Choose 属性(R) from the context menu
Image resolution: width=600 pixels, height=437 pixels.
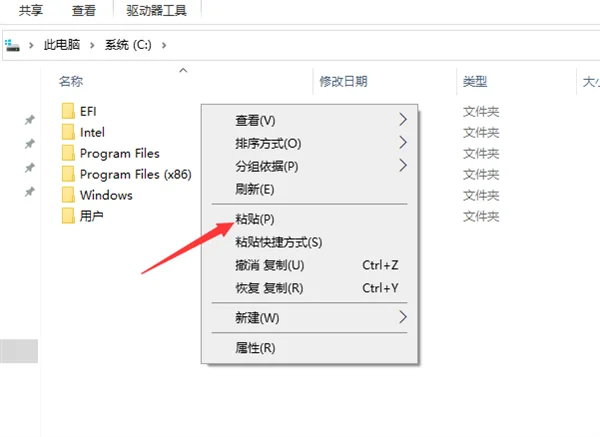point(310,347)
